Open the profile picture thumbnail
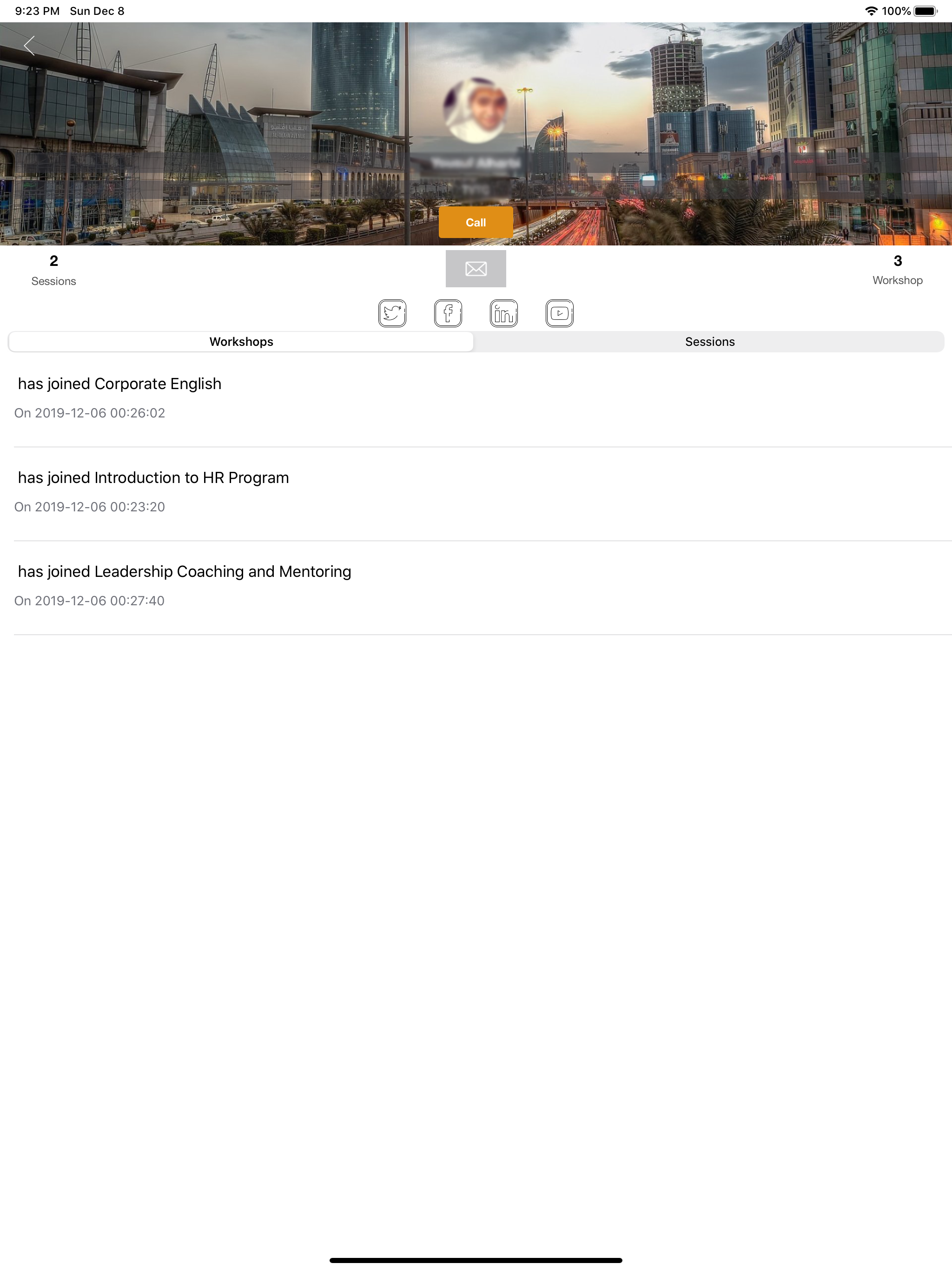This screenshot has height=1270, width=952. tap(476, 110)
